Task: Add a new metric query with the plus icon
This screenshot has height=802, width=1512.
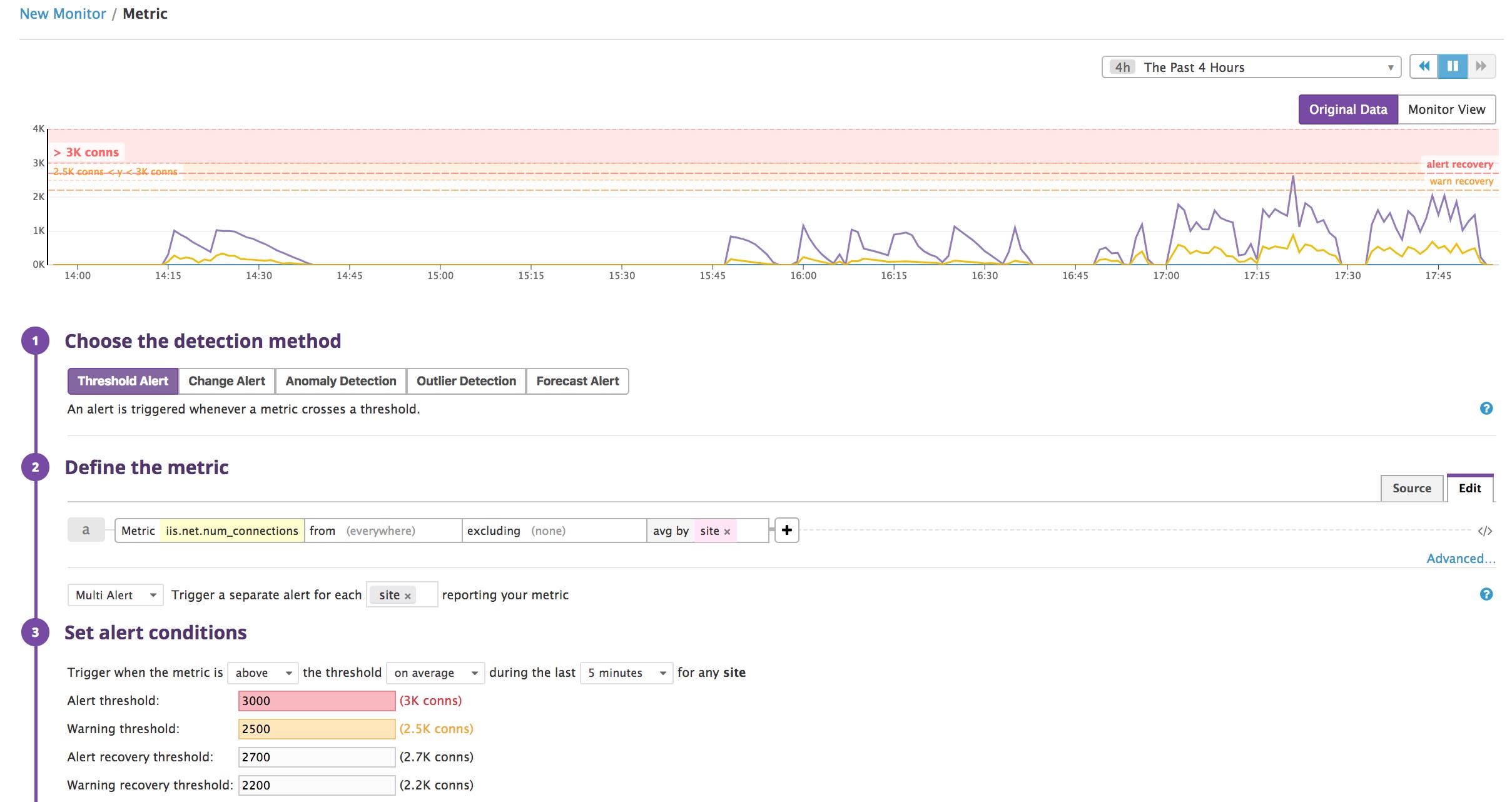Action: coord(787,530)
